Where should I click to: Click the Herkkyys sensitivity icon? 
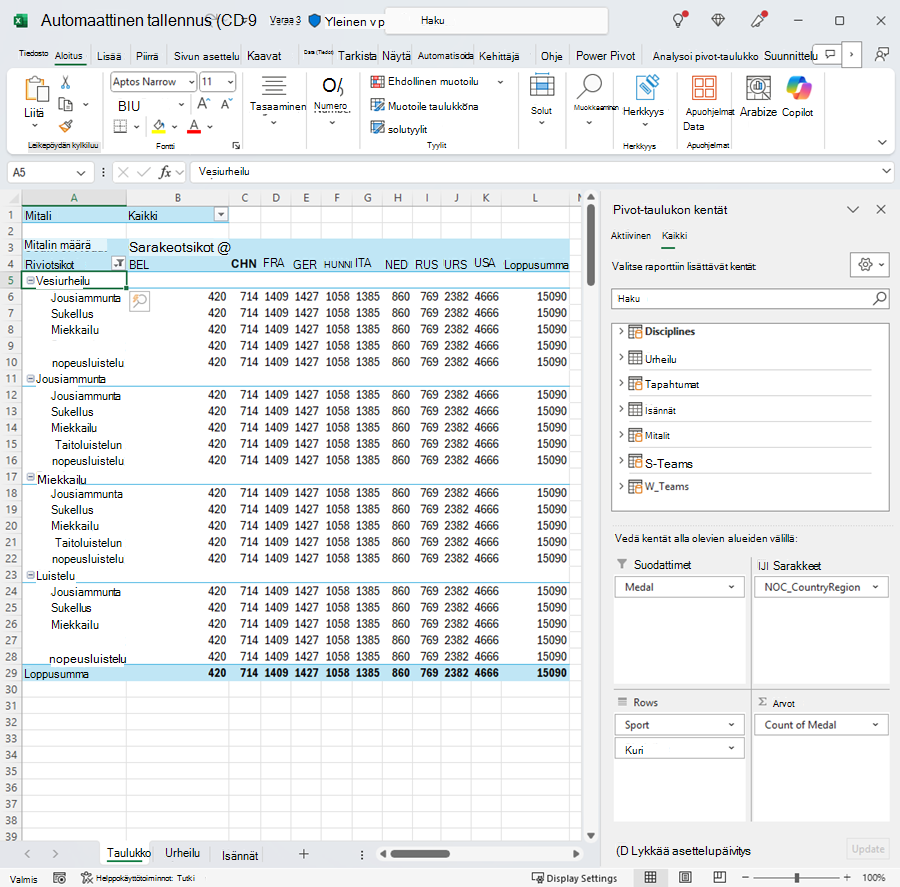[647, 88]
